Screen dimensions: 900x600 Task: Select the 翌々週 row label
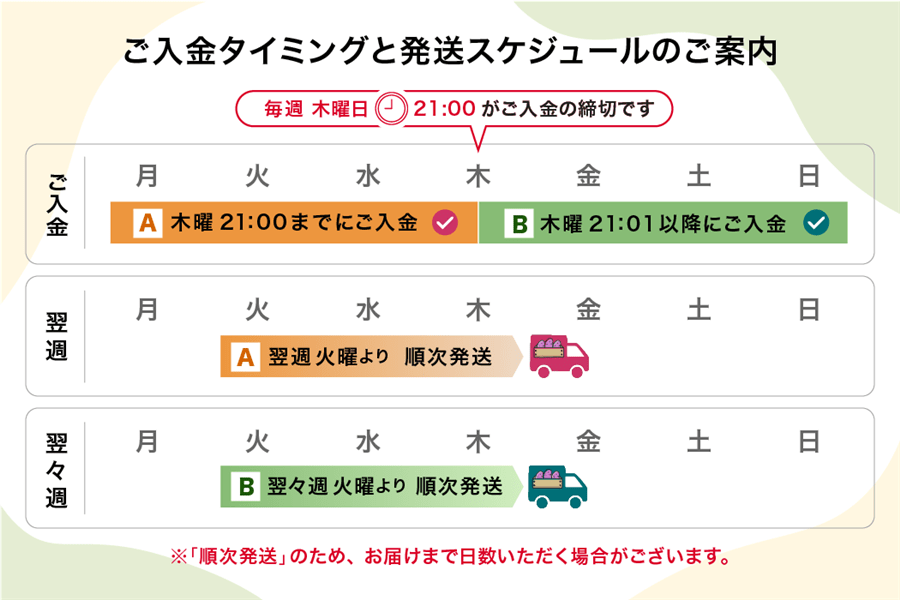[x=56, y=468]
